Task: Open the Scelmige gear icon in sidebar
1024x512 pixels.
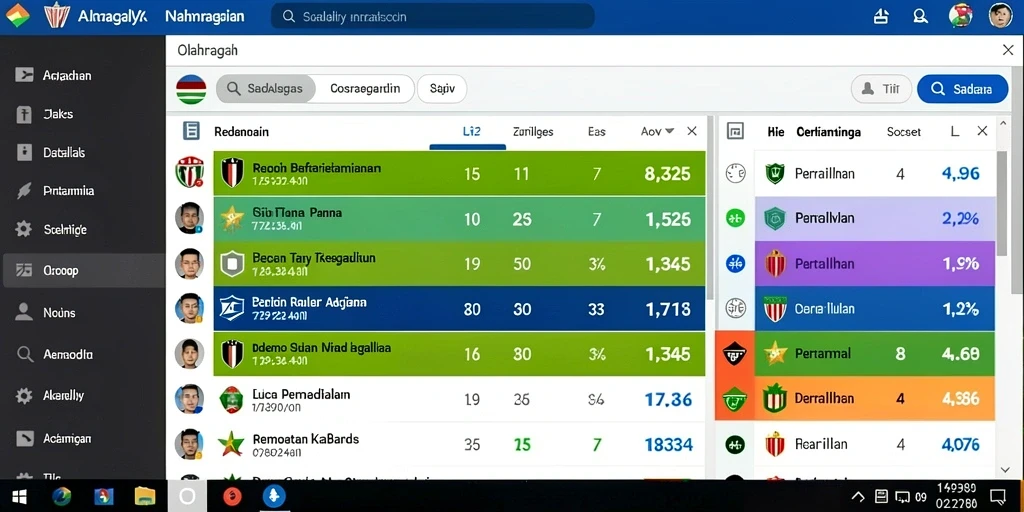Action: 24,229
